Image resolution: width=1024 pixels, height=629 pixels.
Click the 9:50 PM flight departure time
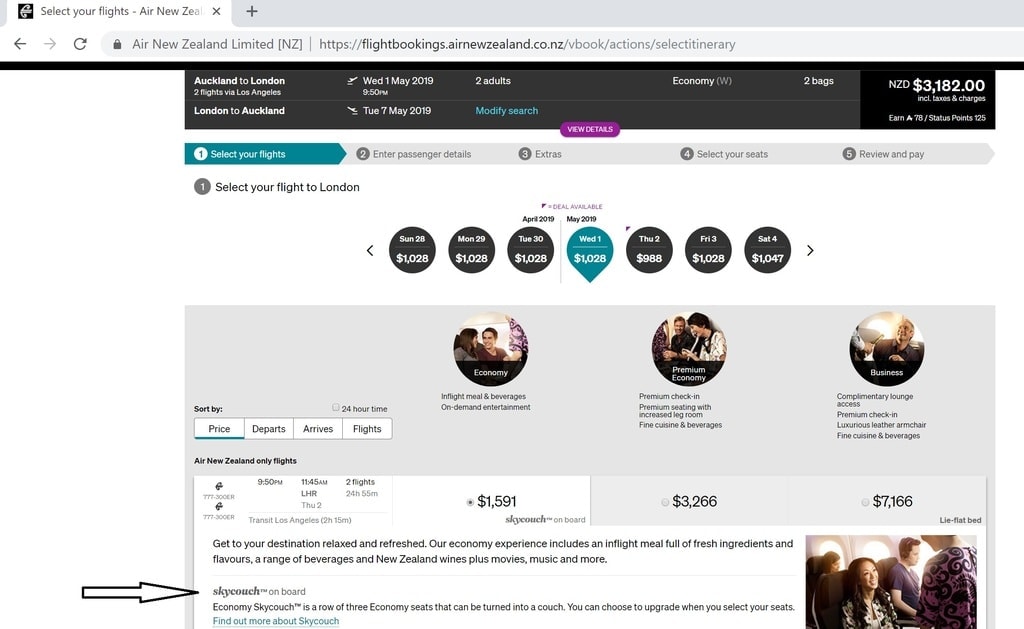(270, 482)
